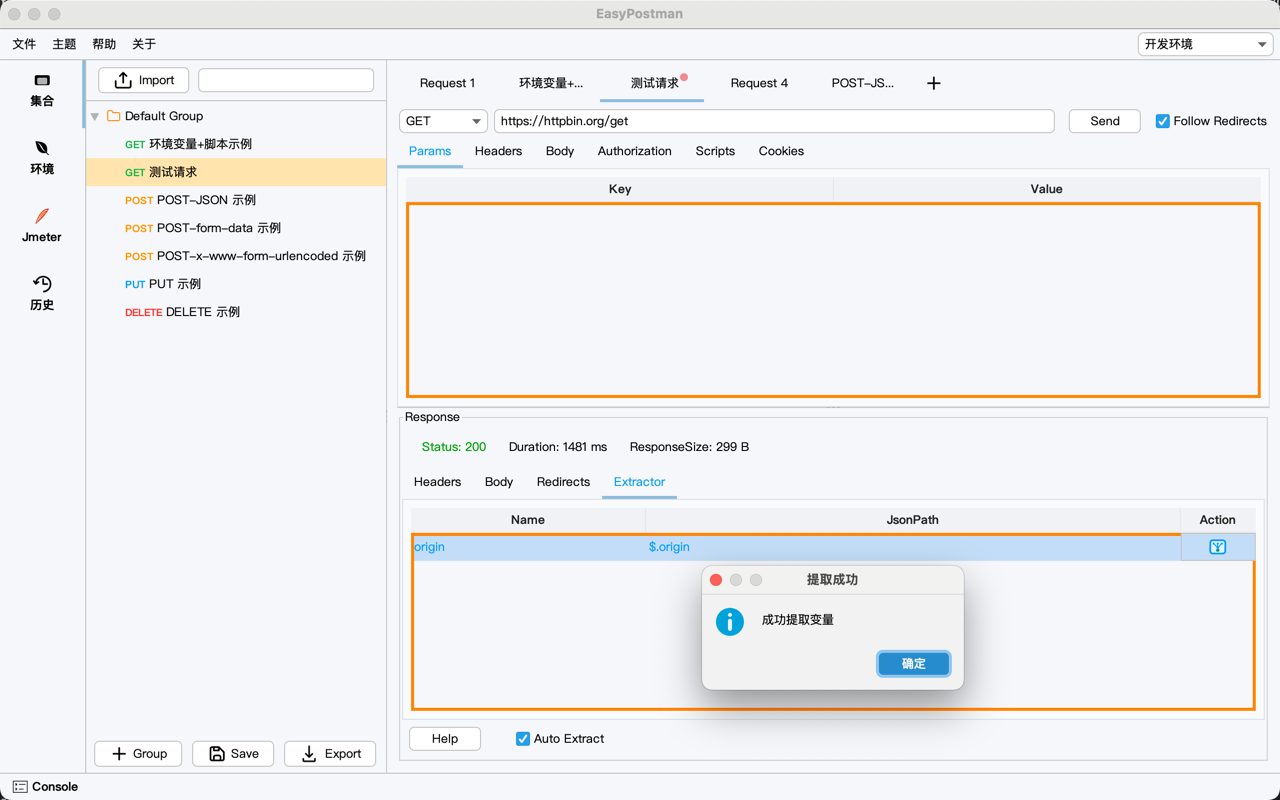1280x800 pixels.
Task: Open the 开发环境 environment dropdown
Action: pos(1205,44)
